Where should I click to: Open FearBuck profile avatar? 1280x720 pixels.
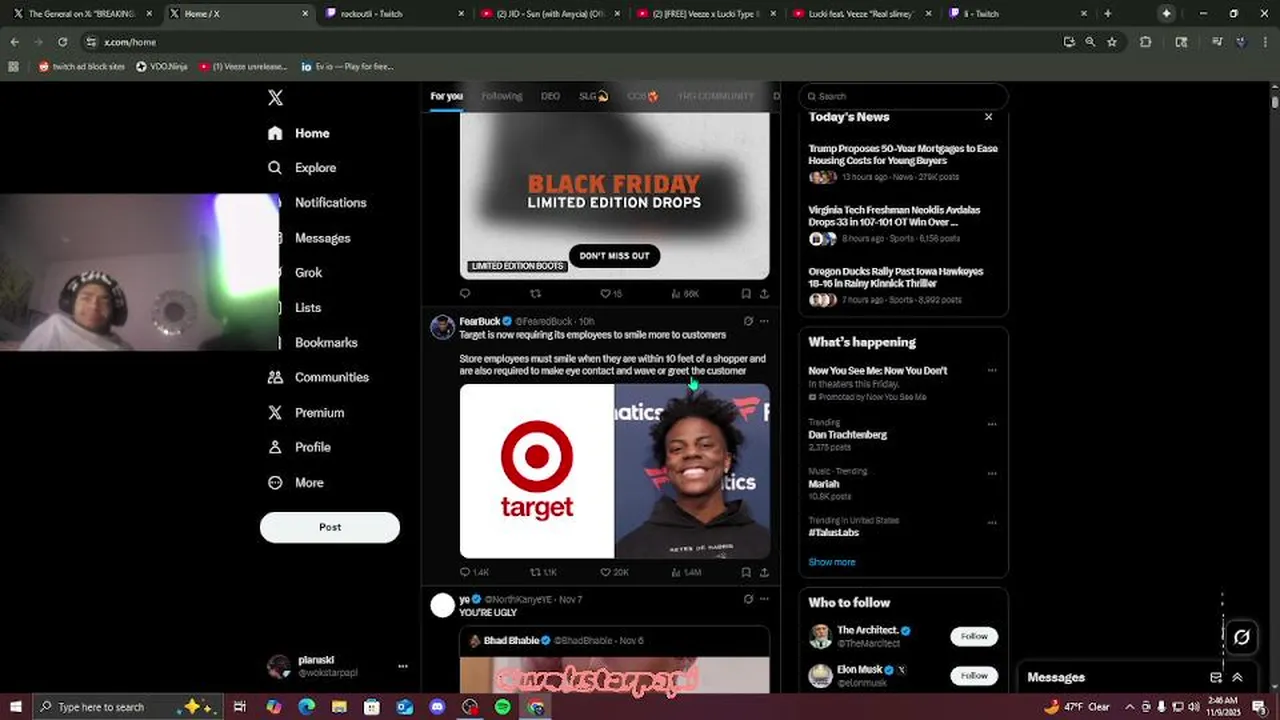click(442, 327)
